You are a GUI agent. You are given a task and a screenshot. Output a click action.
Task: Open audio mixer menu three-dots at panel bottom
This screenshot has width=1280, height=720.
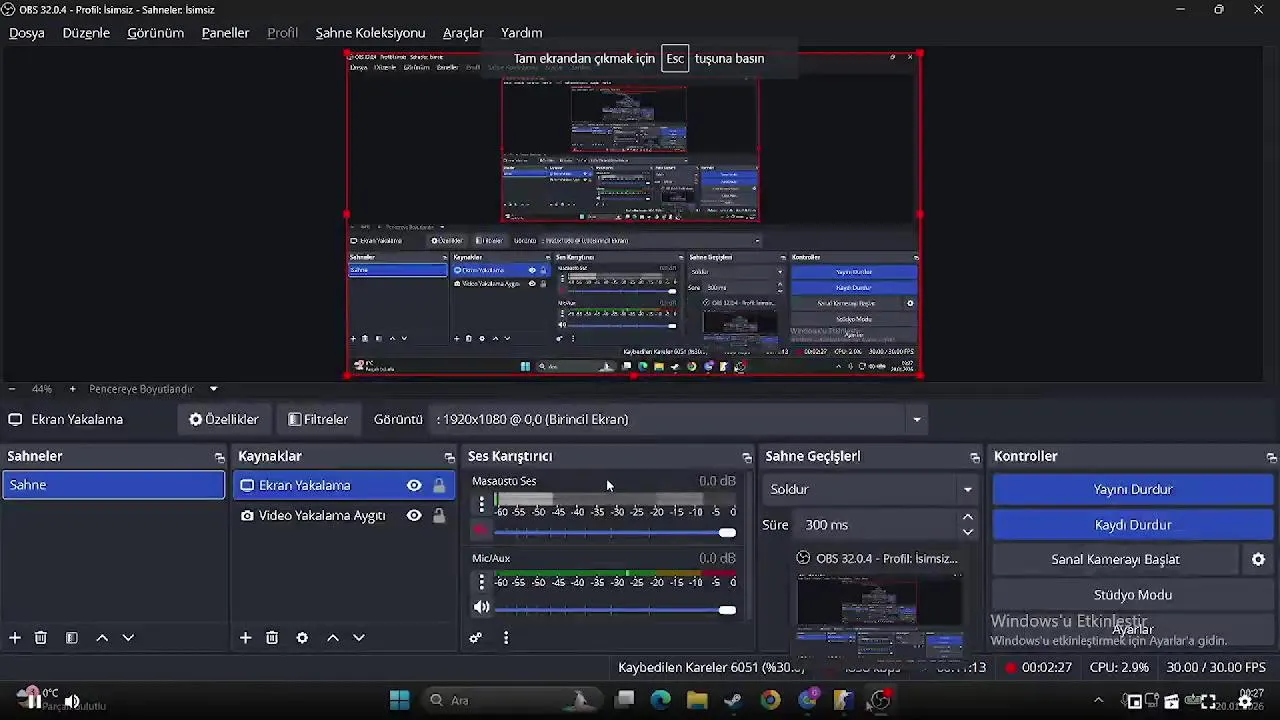tap(506, 638)
